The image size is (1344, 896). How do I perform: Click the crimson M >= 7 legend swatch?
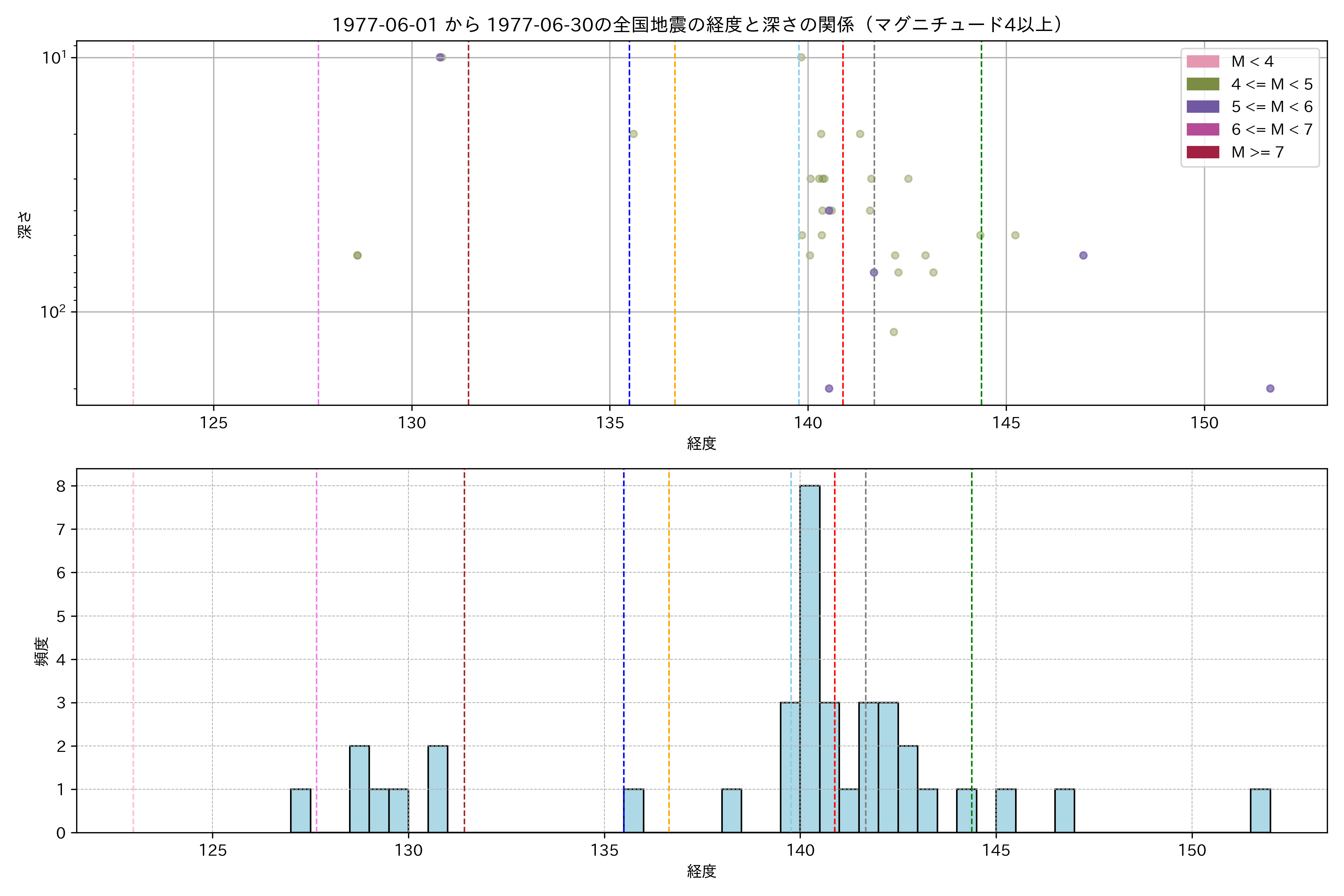(1203, 152)
